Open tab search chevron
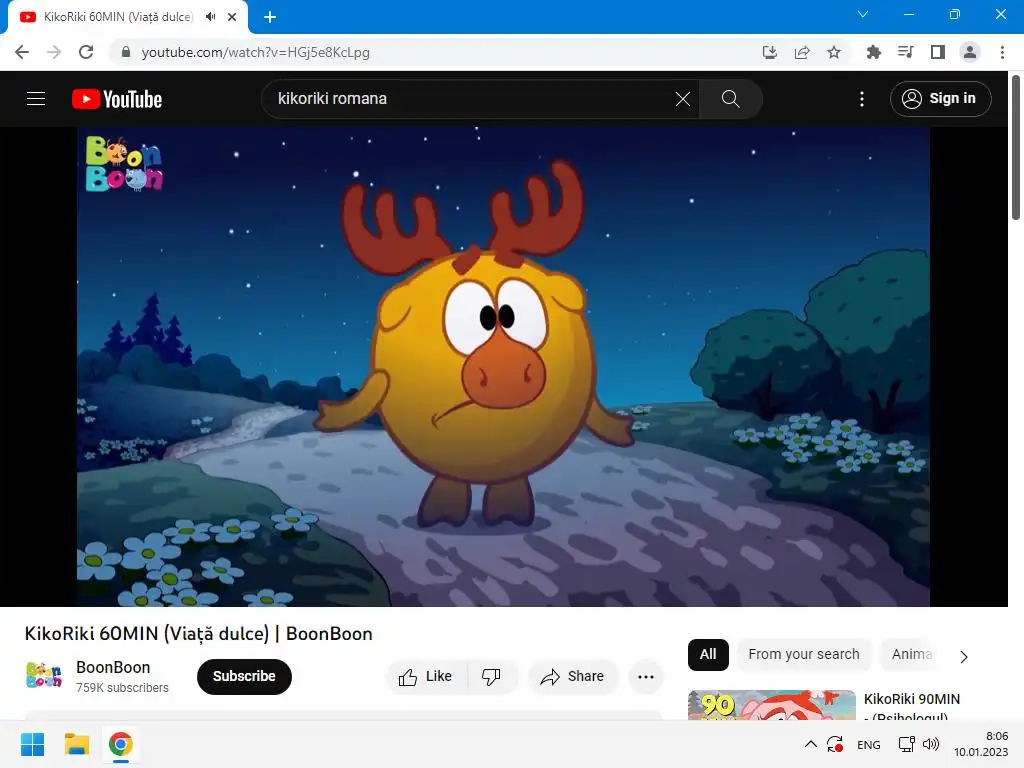 click(863, 14)
